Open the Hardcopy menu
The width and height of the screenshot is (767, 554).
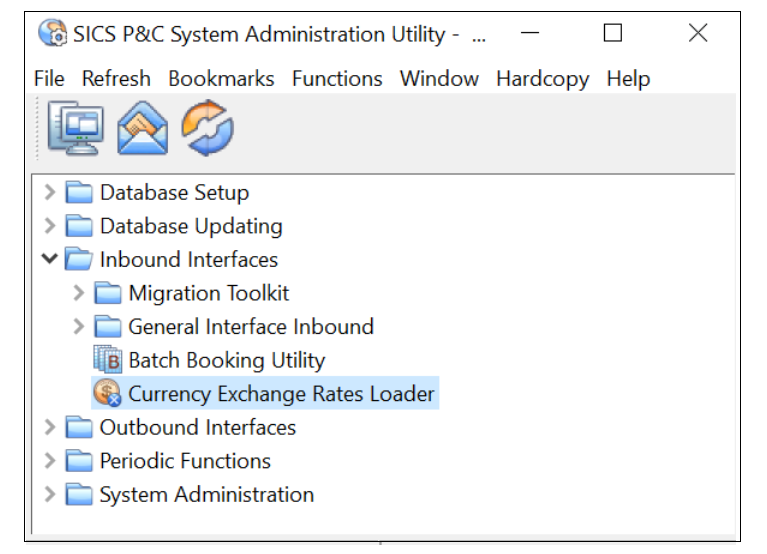tap(542, 78)
